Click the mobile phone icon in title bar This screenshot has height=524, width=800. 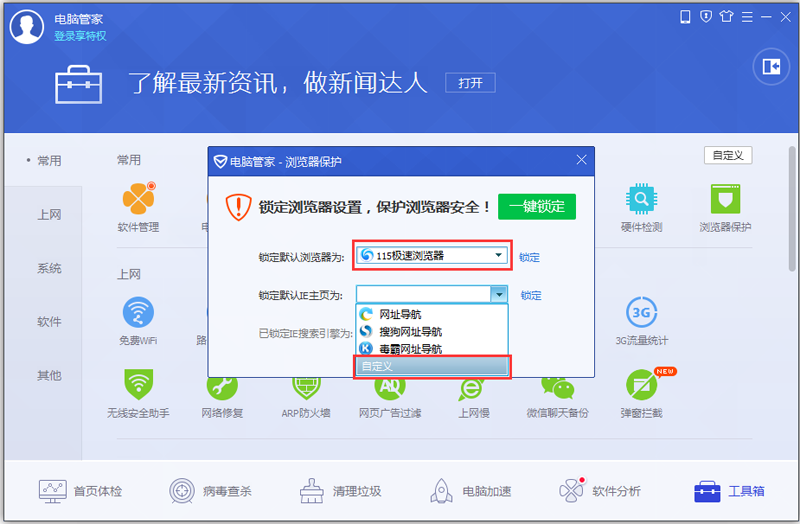pyautogui.click(x=685, y=17)
